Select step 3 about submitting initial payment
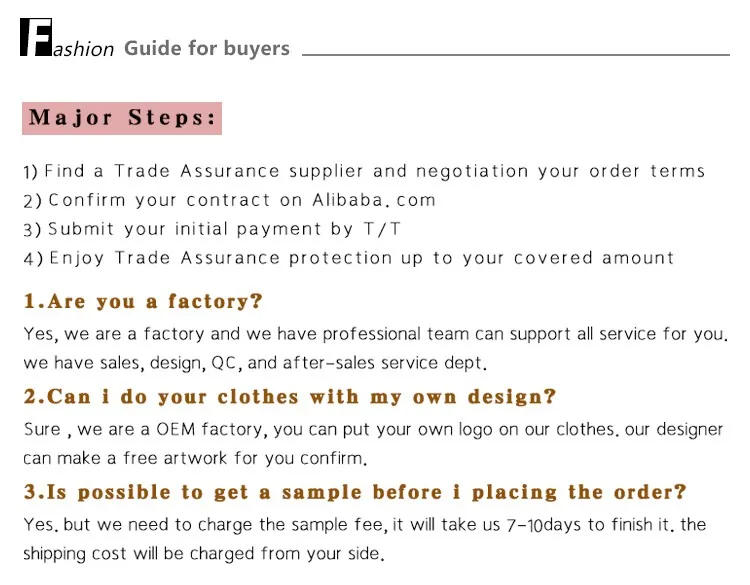Screen dimensions: 750x585 [212, 228]
